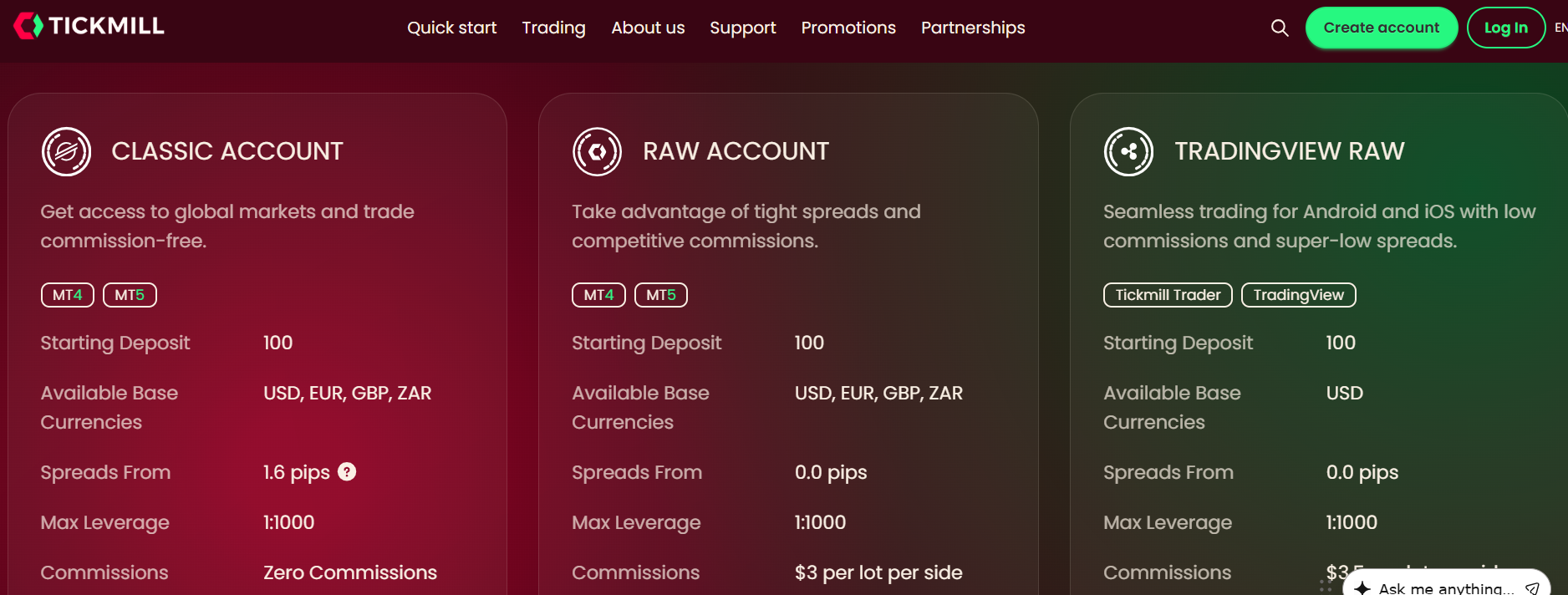Show the spreads help question mark tooltip

point(347,472)
